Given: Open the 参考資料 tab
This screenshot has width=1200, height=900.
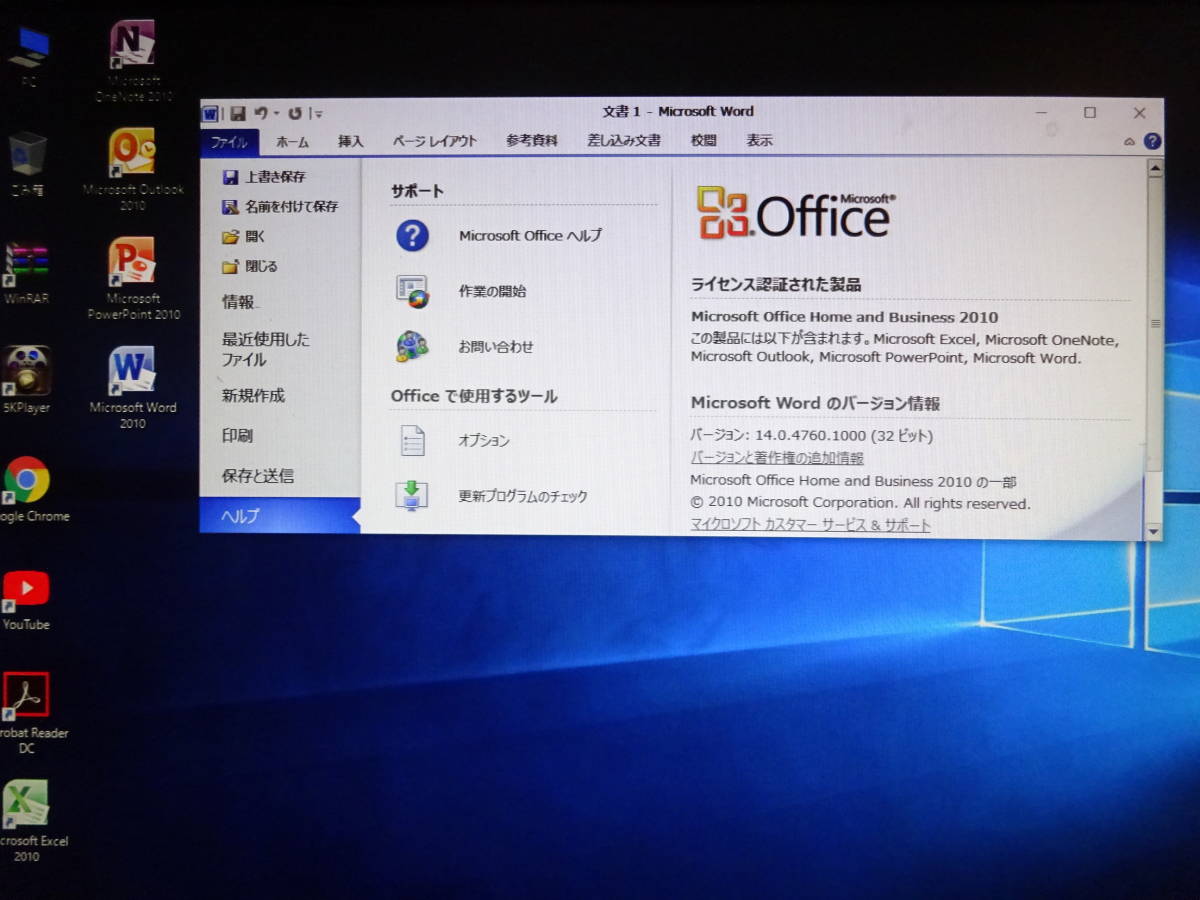Looking at the screenshot, I should point(532,141).
